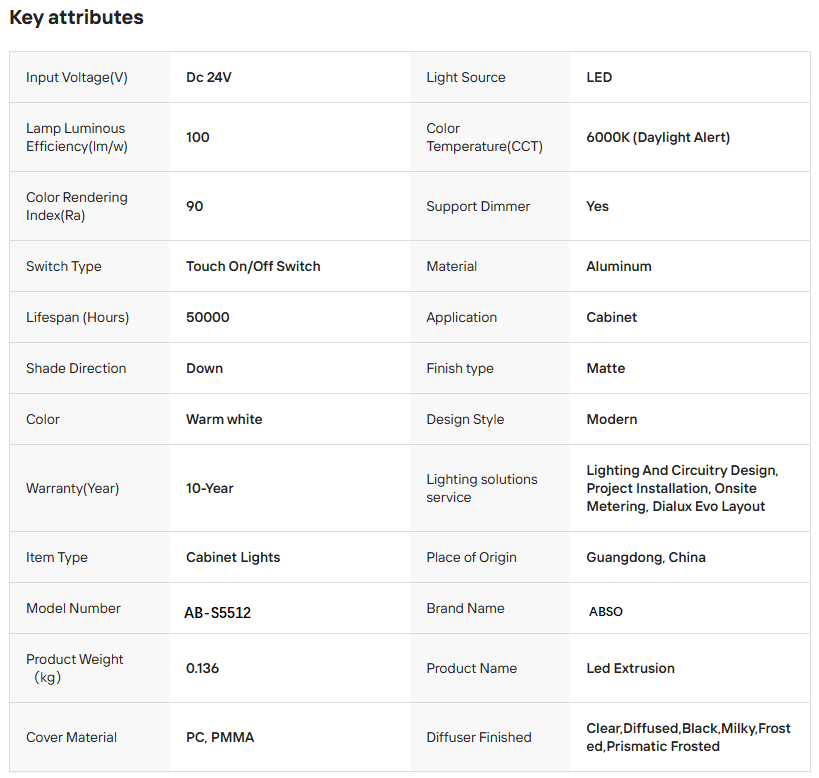Select the ABSO brand name

pyautogui.click(x=606, y=611)
